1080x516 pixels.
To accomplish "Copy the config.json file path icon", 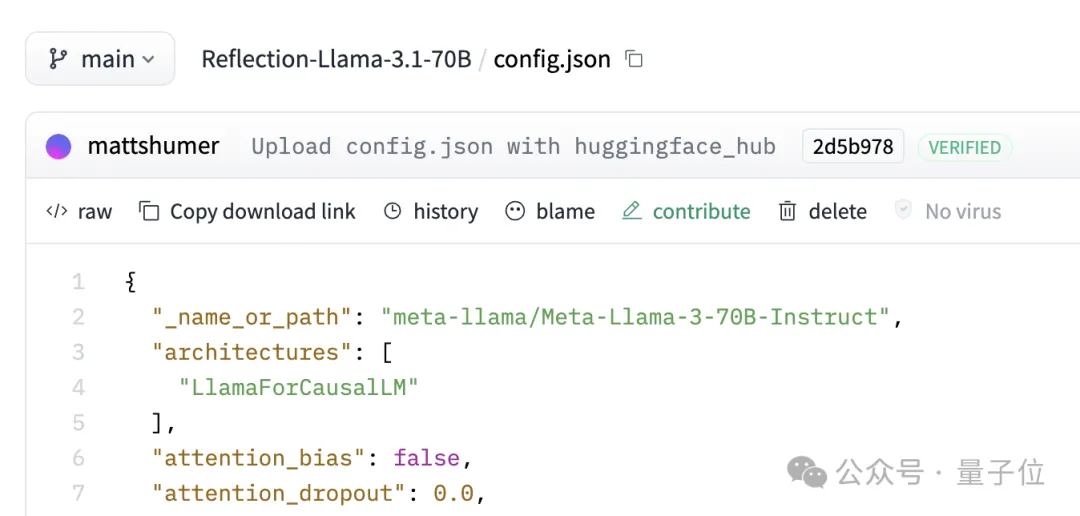I will click(x=634, y=59).
